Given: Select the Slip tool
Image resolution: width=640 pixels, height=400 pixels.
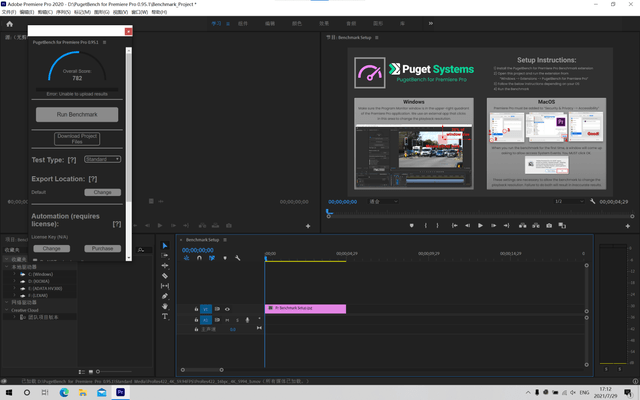Looking at the screenshot, I should 165,286.
